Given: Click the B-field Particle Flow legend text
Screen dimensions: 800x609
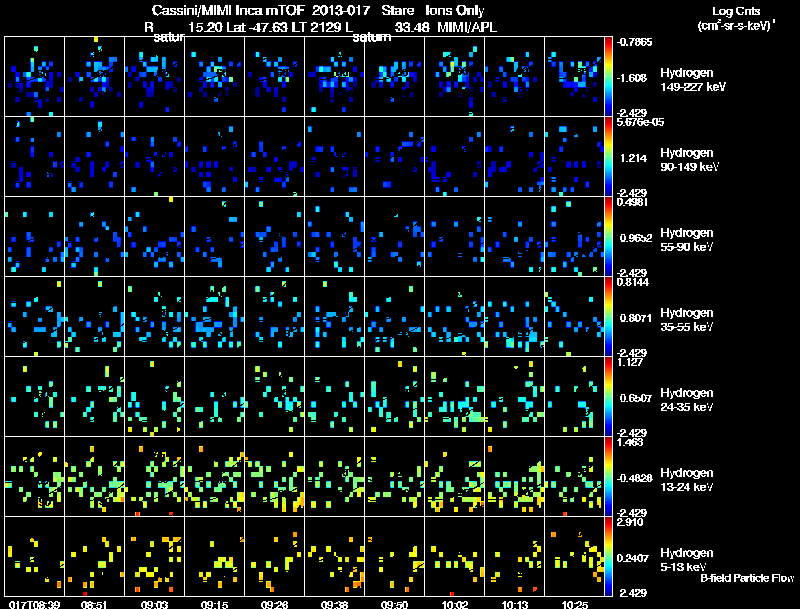Looking at the screenshot, I should (747, 578).
